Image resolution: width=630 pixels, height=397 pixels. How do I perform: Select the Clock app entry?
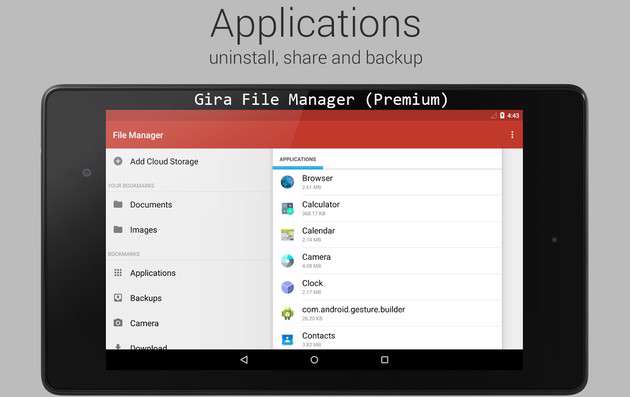387,287
